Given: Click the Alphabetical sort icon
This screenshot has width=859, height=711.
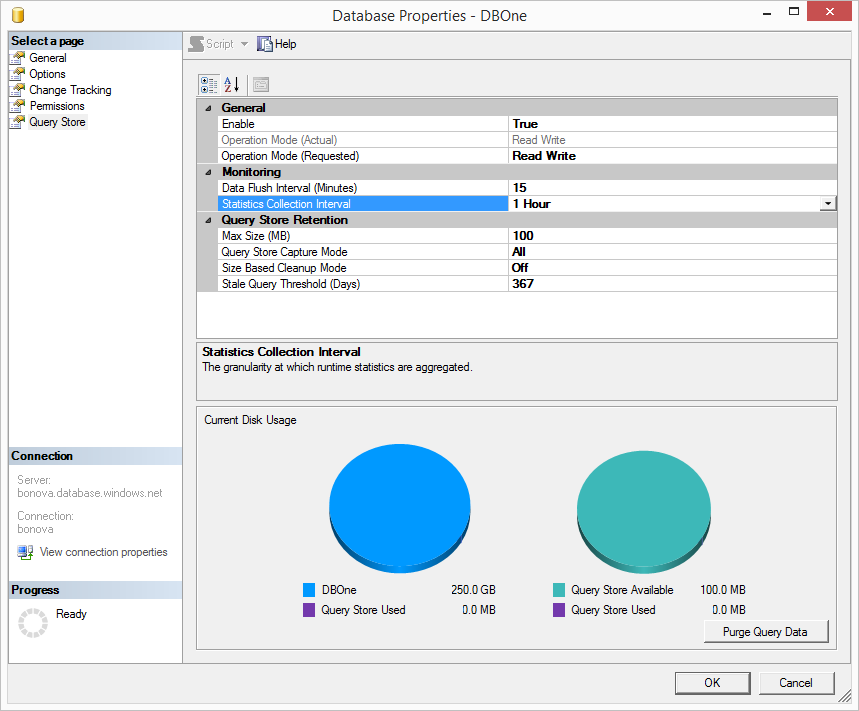Looking at the screenshot, I should coord(232,85).
